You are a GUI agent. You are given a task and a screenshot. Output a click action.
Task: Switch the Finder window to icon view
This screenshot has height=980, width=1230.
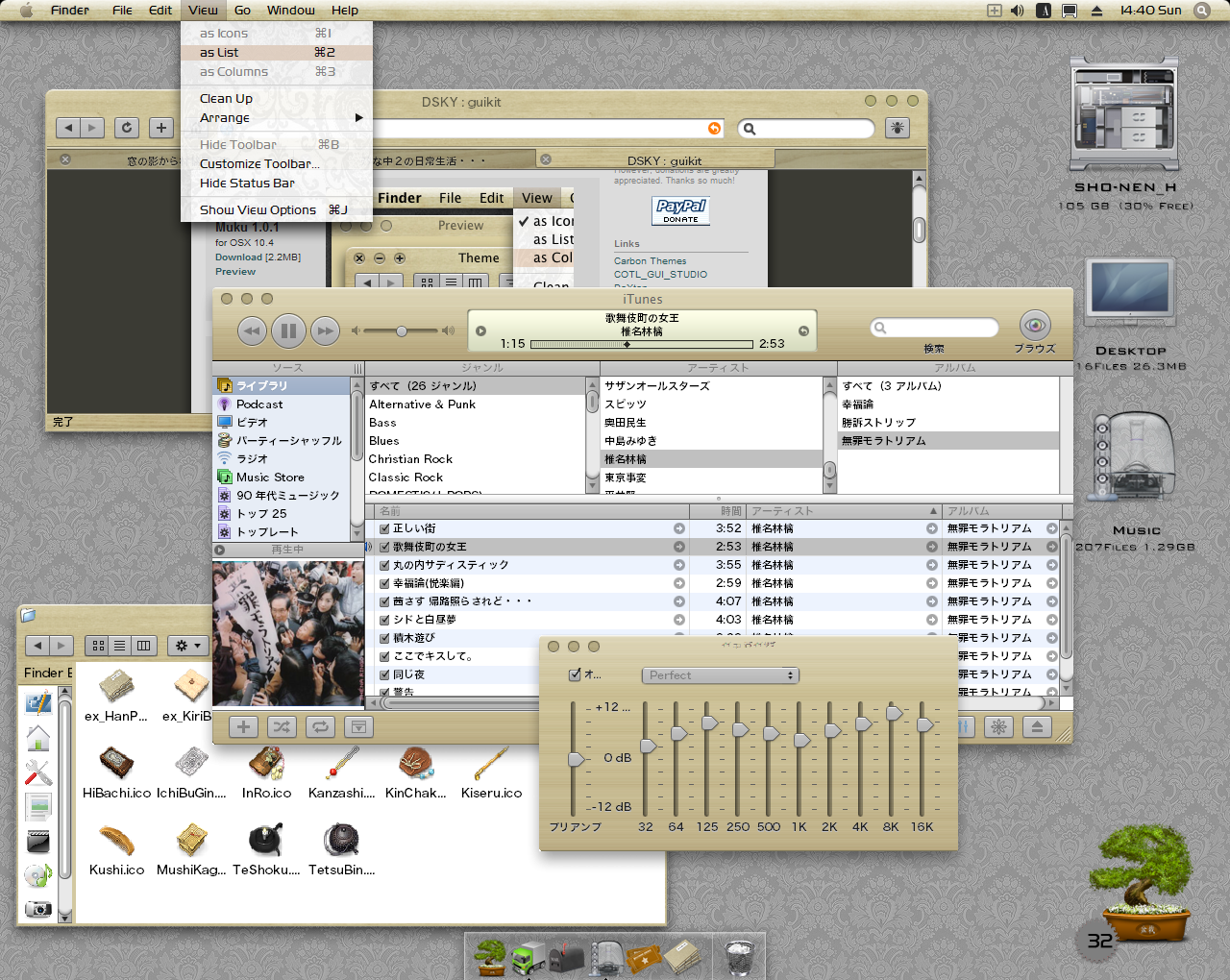[97, 646]
